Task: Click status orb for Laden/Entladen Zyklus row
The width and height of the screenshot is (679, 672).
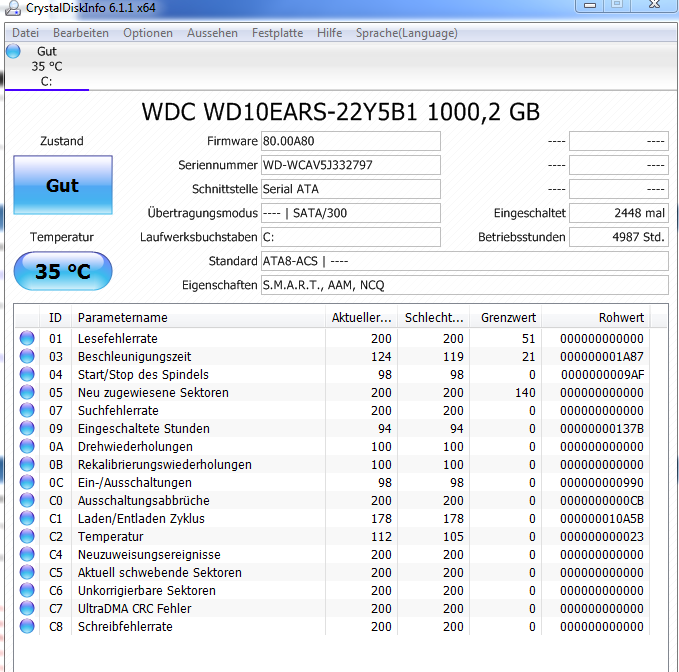Action: pyautogui.click(x=27, y=518)
